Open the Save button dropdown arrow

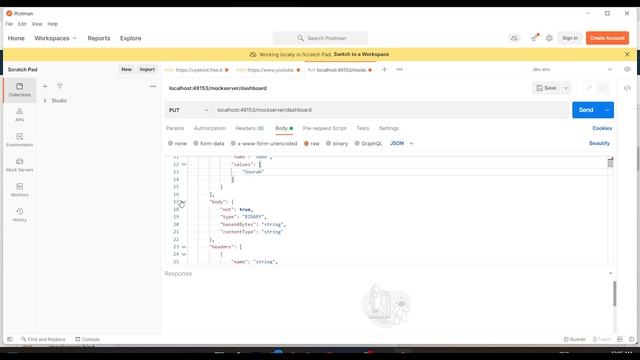(x=566, y=88)
